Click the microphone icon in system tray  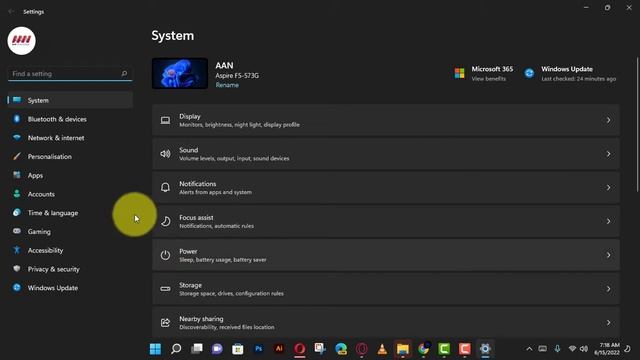click(558, 349)
